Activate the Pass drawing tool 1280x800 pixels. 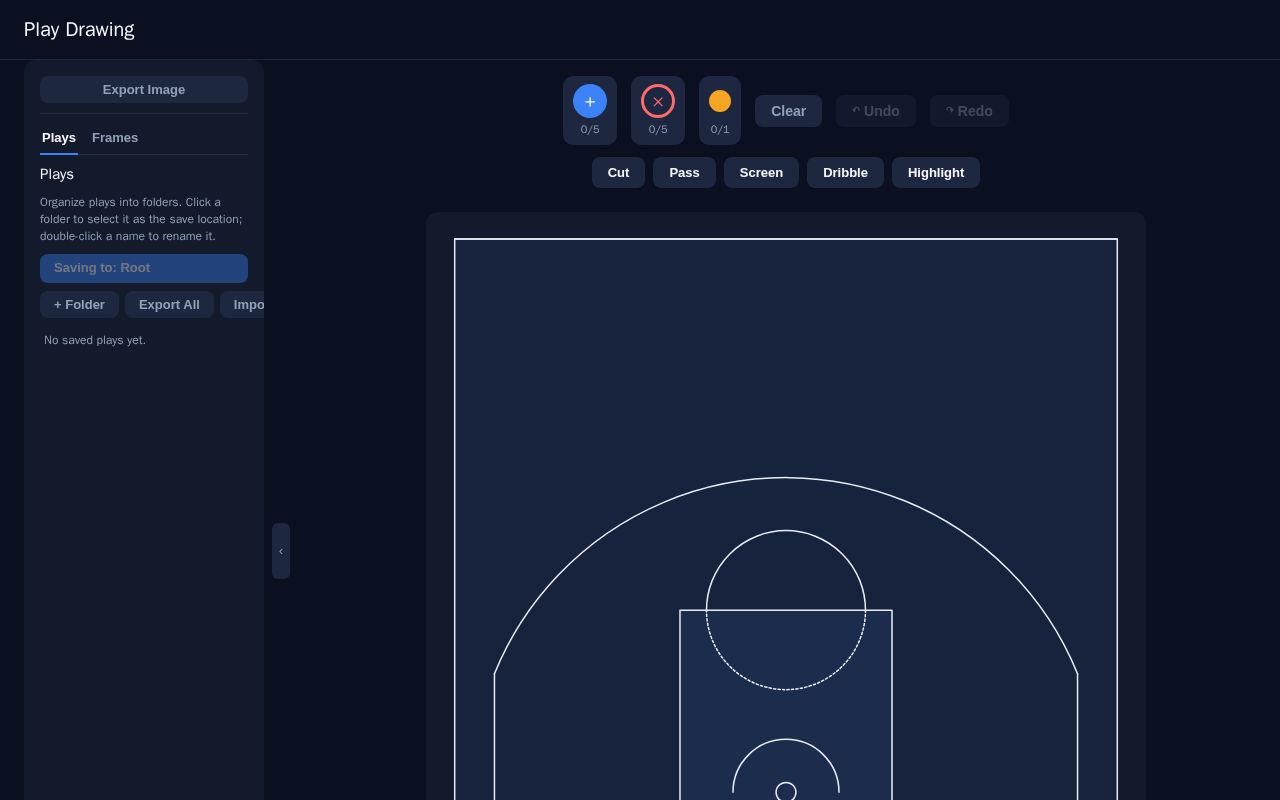[684, 172]
